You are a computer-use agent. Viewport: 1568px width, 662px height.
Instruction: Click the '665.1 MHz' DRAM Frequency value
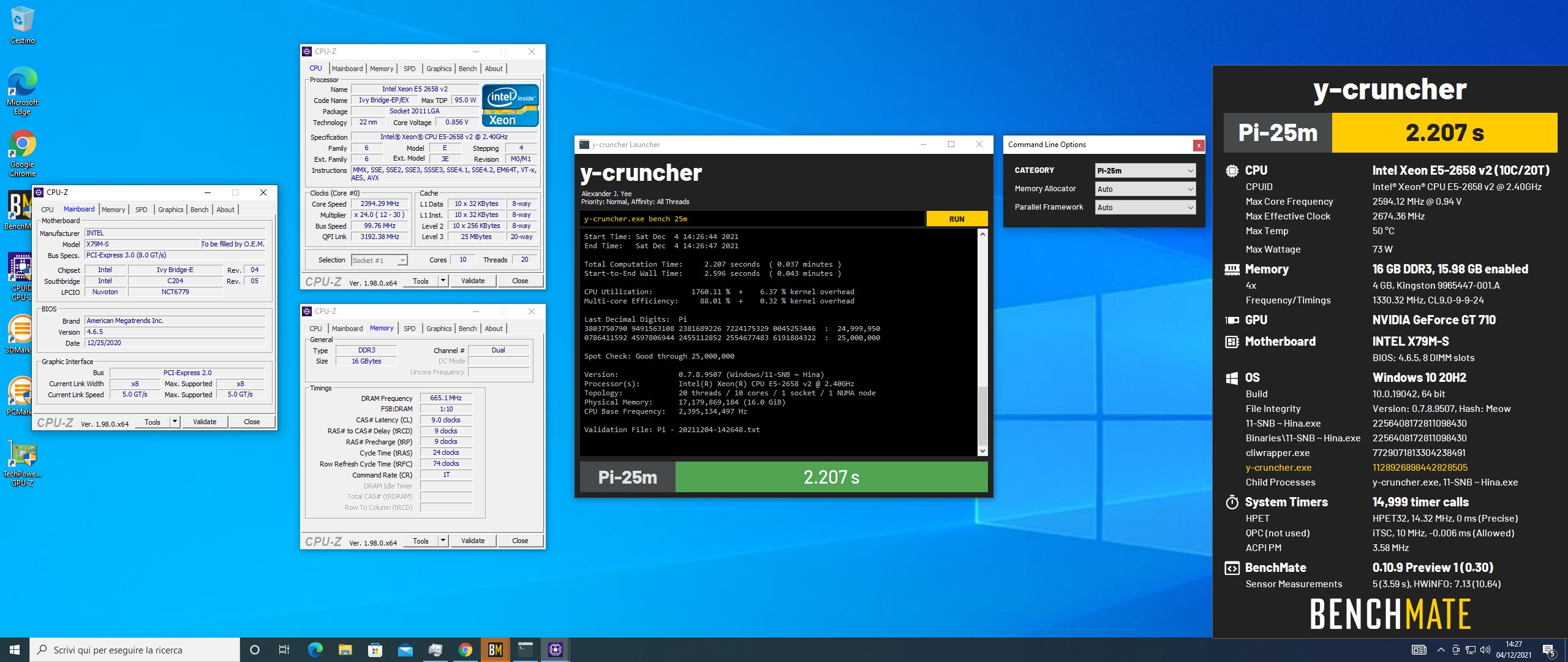click(446, 398)
